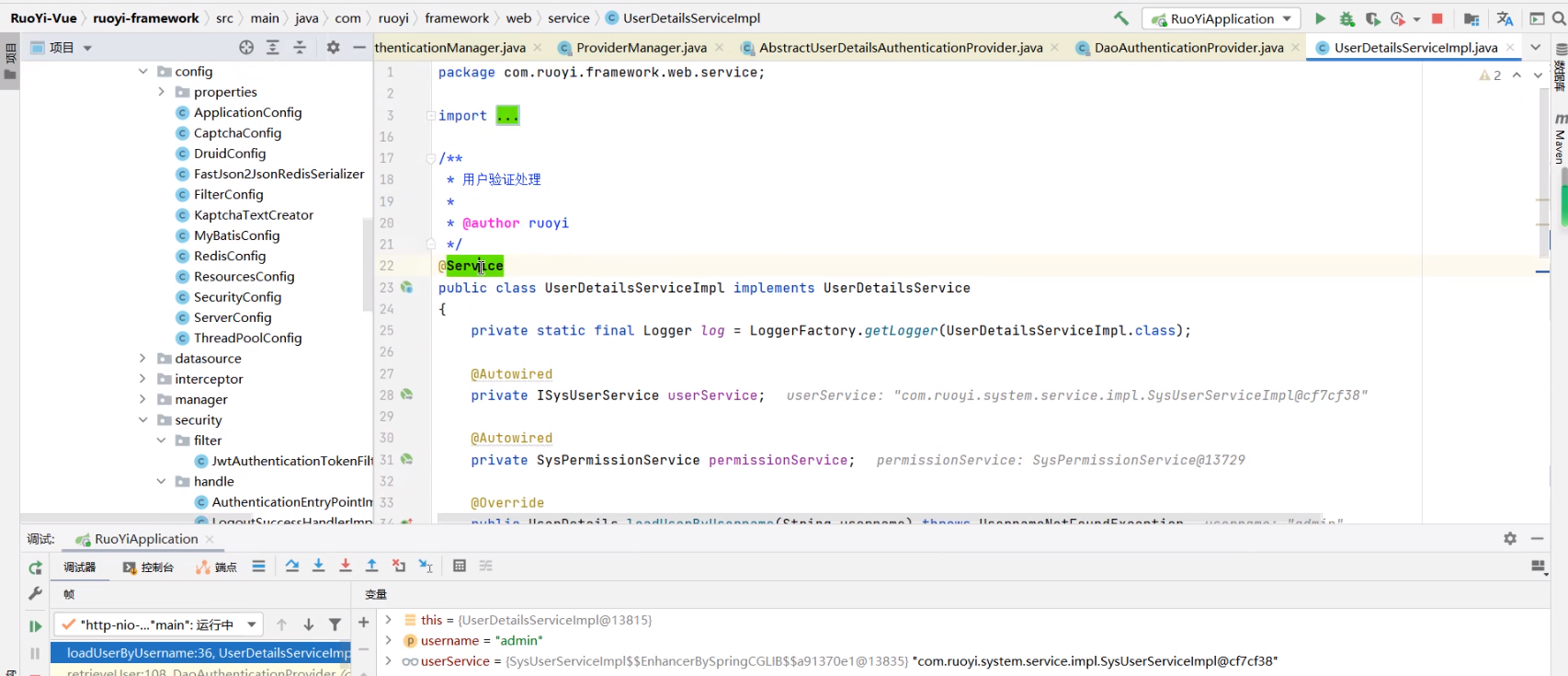Run RuoYiApplication with green play button
Viewport: 1568px width, 676px height.
(x=1320, y=18)
